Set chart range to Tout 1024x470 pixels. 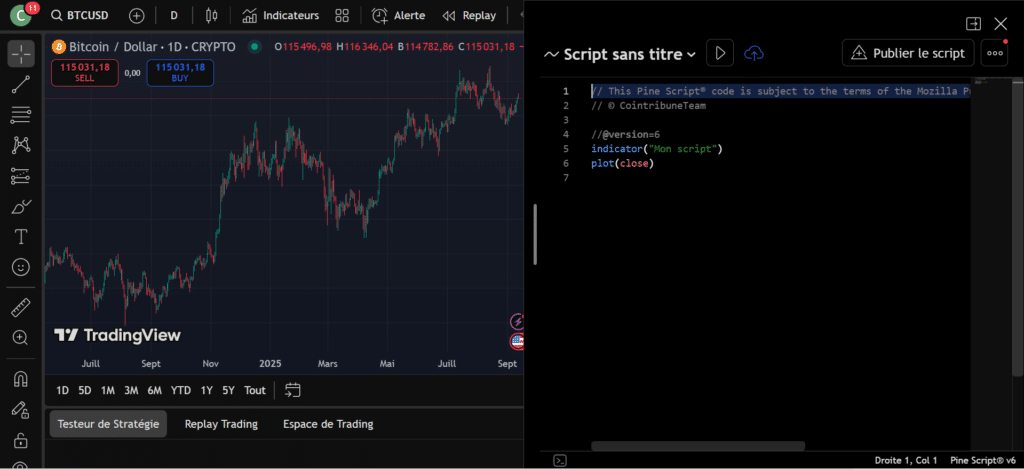coord(255,390)
